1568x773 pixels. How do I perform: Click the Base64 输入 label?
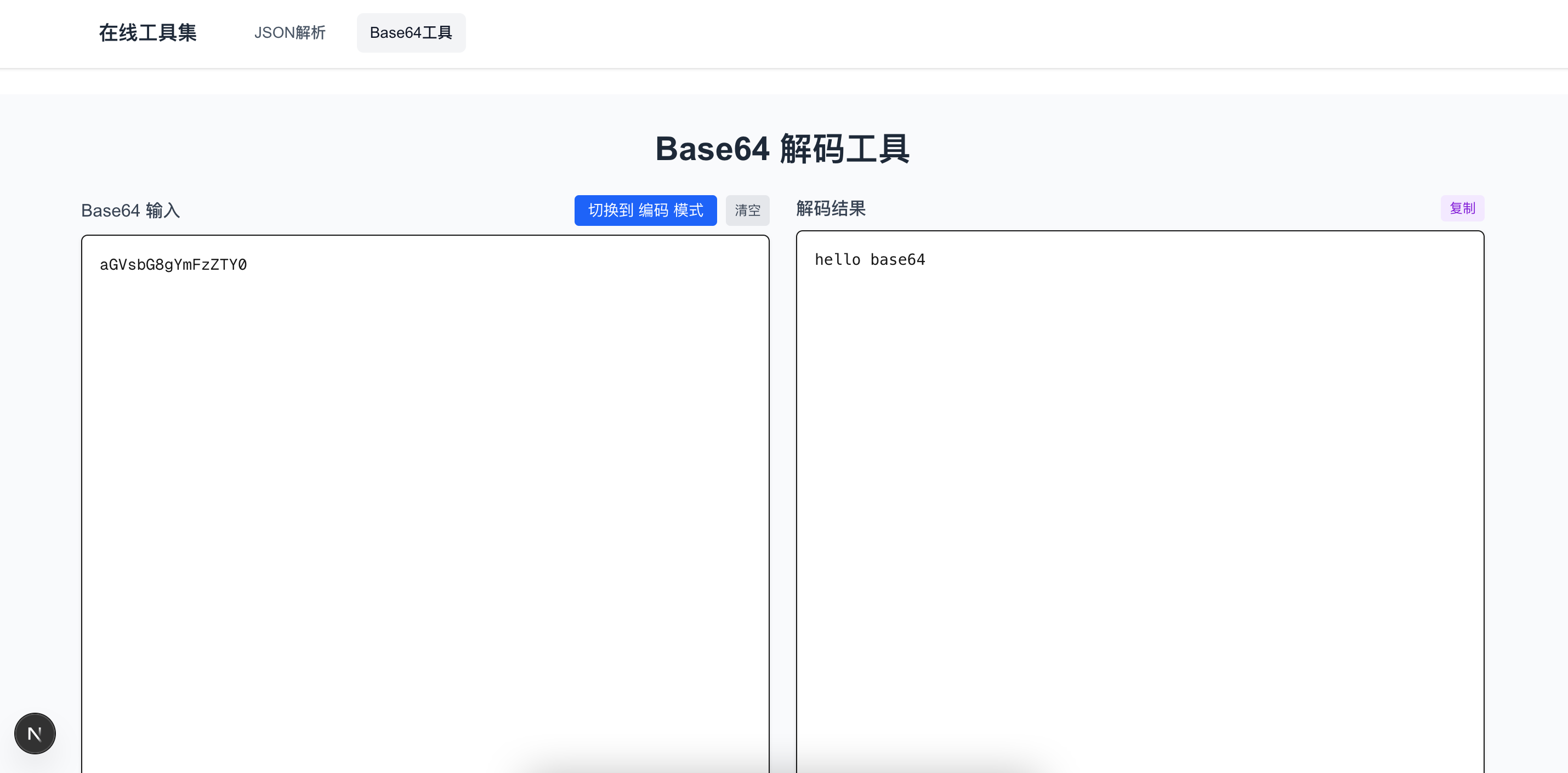(x=130, y=211)
